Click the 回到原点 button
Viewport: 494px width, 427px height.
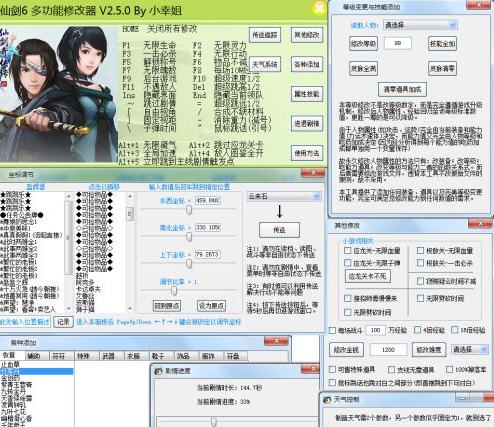[166, 306]
